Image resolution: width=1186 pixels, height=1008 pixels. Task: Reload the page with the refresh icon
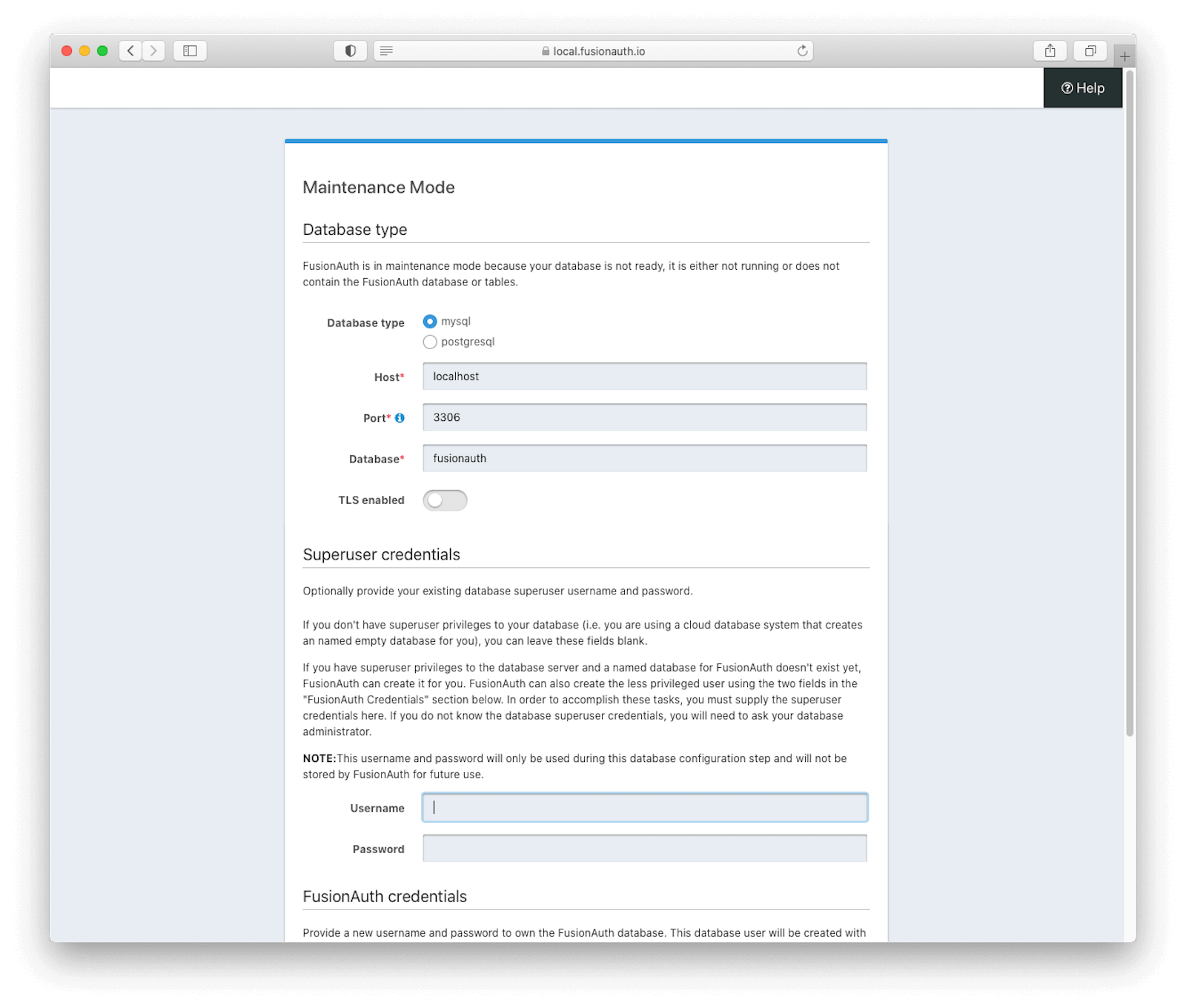802,50
